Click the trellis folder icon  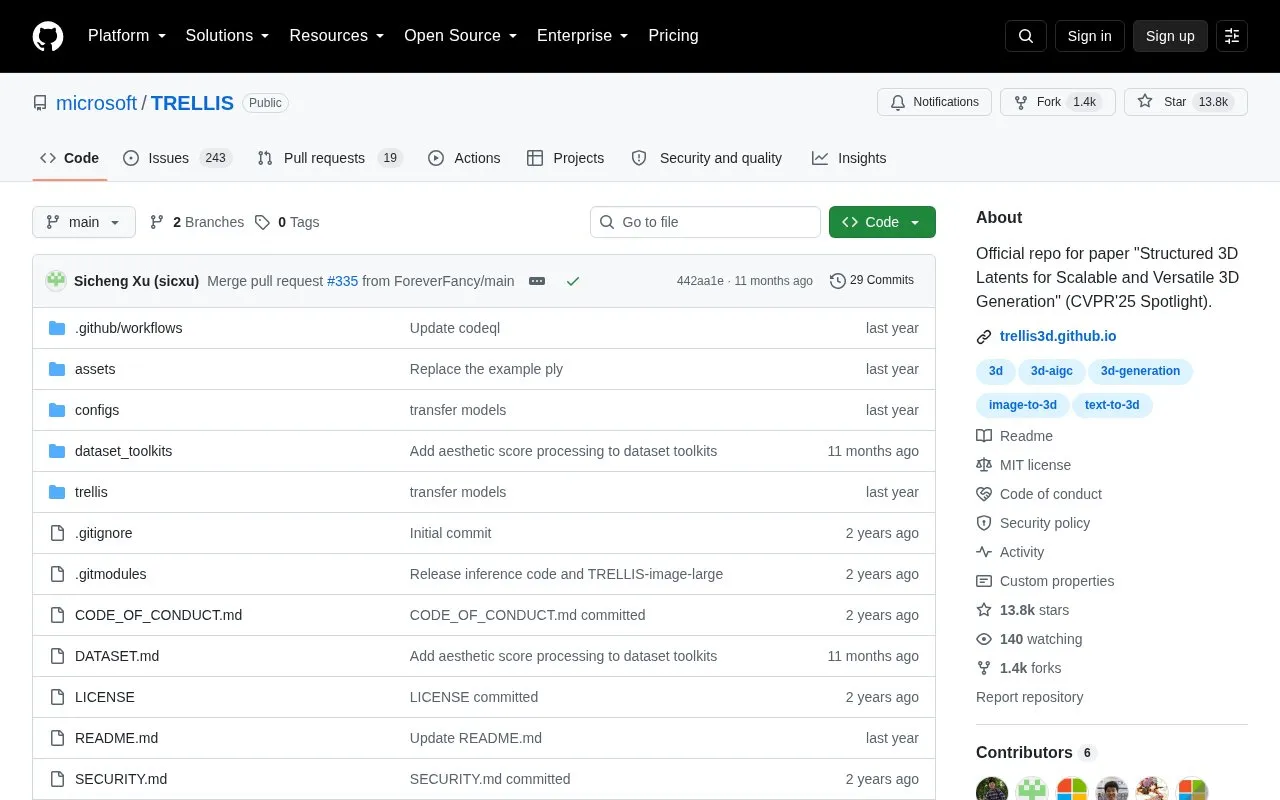[57, 492]
